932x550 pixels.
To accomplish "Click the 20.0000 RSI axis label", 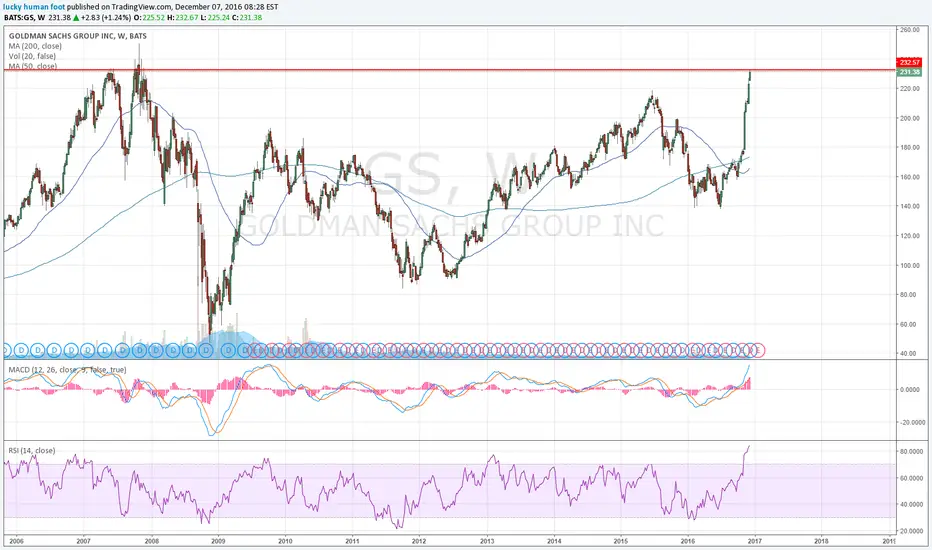I will [910, 531].
